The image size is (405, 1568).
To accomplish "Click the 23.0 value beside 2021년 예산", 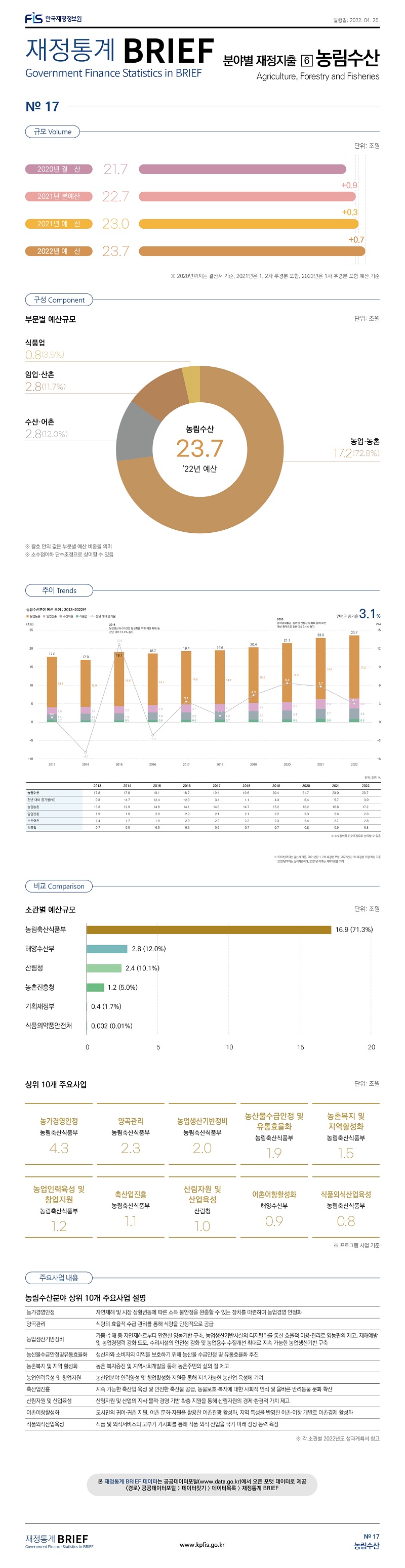I will click(116, 224).
